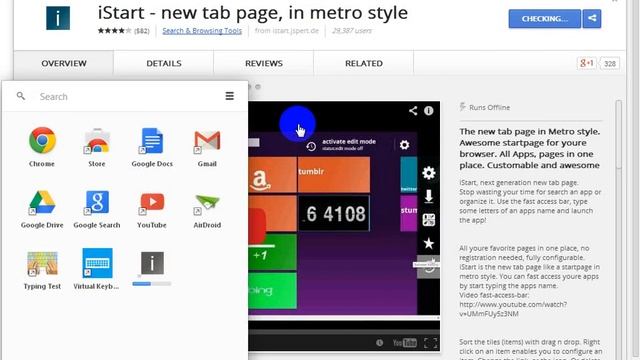The image size is (640, 360).
Task: Click the clock tile showing 6 4108
Action: click(334, 213)
